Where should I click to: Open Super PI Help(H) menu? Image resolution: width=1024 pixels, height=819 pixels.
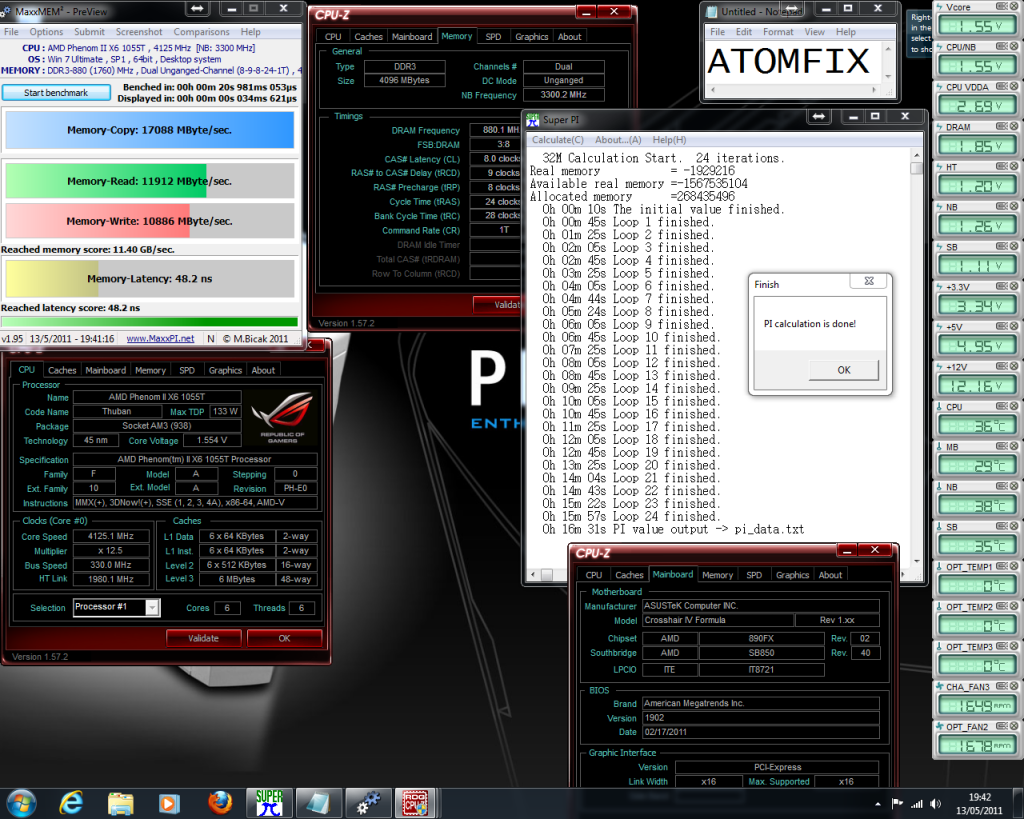click(x=669, y=140)
